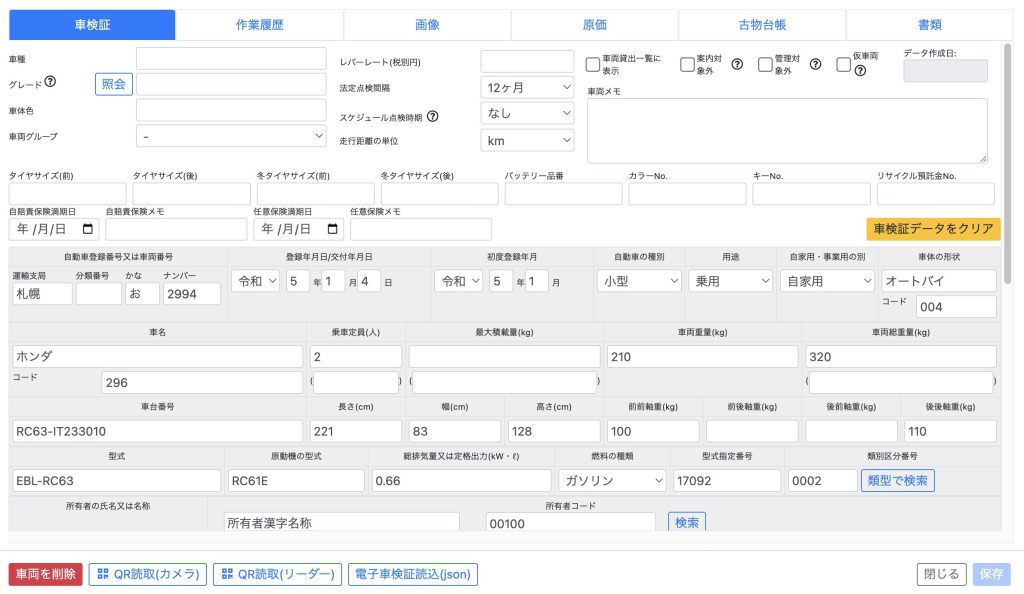Open calendar picker for 自賠責保険満期日
The width and height of the screenshot is (1024, 594).
pos(88,229)
